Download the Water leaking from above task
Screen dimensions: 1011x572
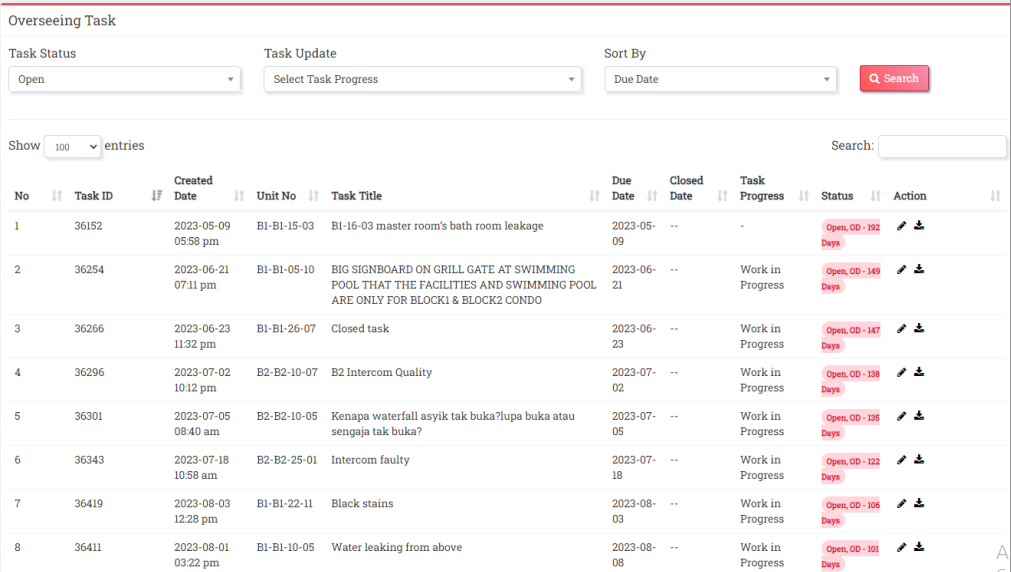pyautogui.click(x=919, y=547)
